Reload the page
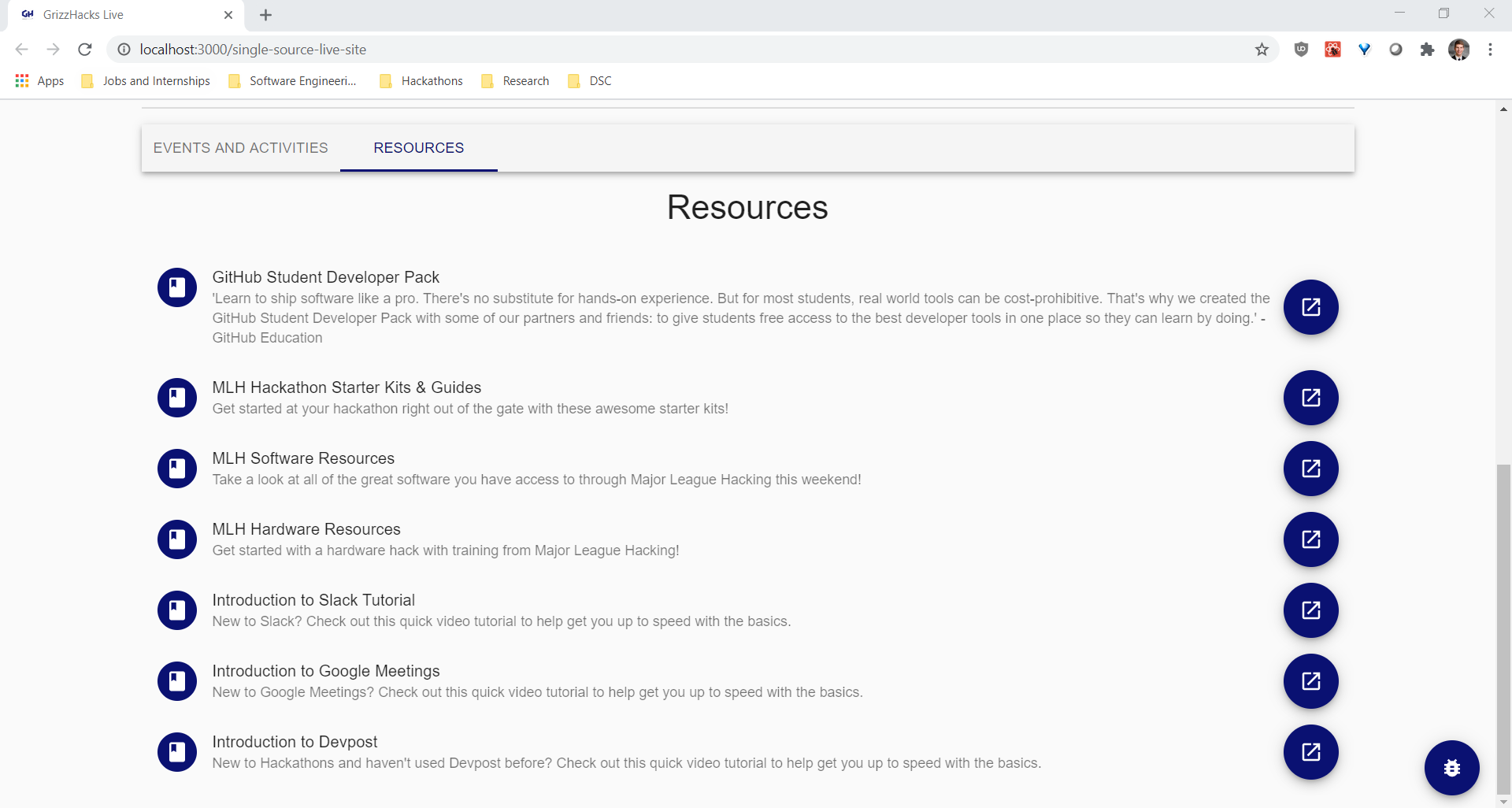Screen dimensions: 1512x808 pos(85,50)
